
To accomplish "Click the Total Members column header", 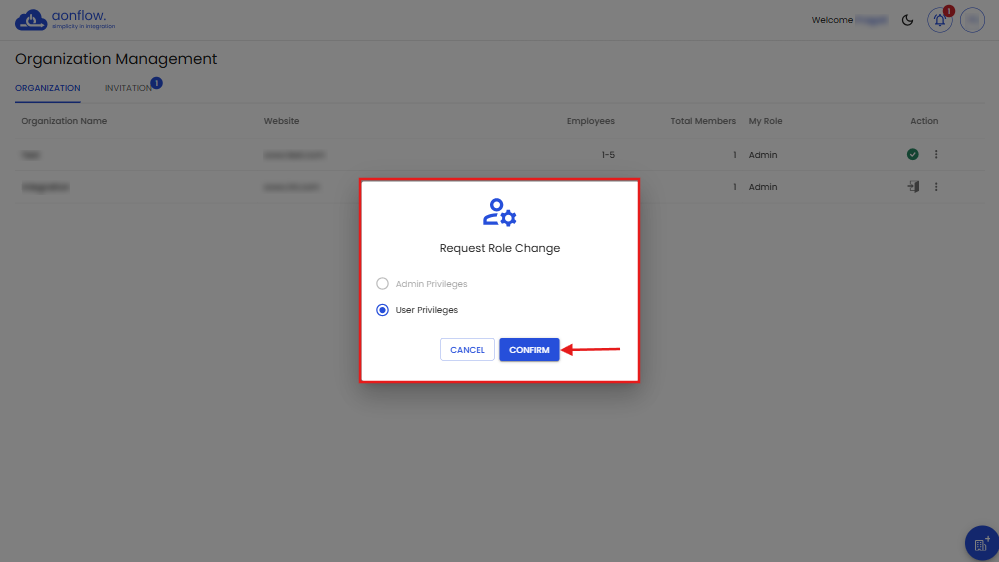I will click(702, 121).
